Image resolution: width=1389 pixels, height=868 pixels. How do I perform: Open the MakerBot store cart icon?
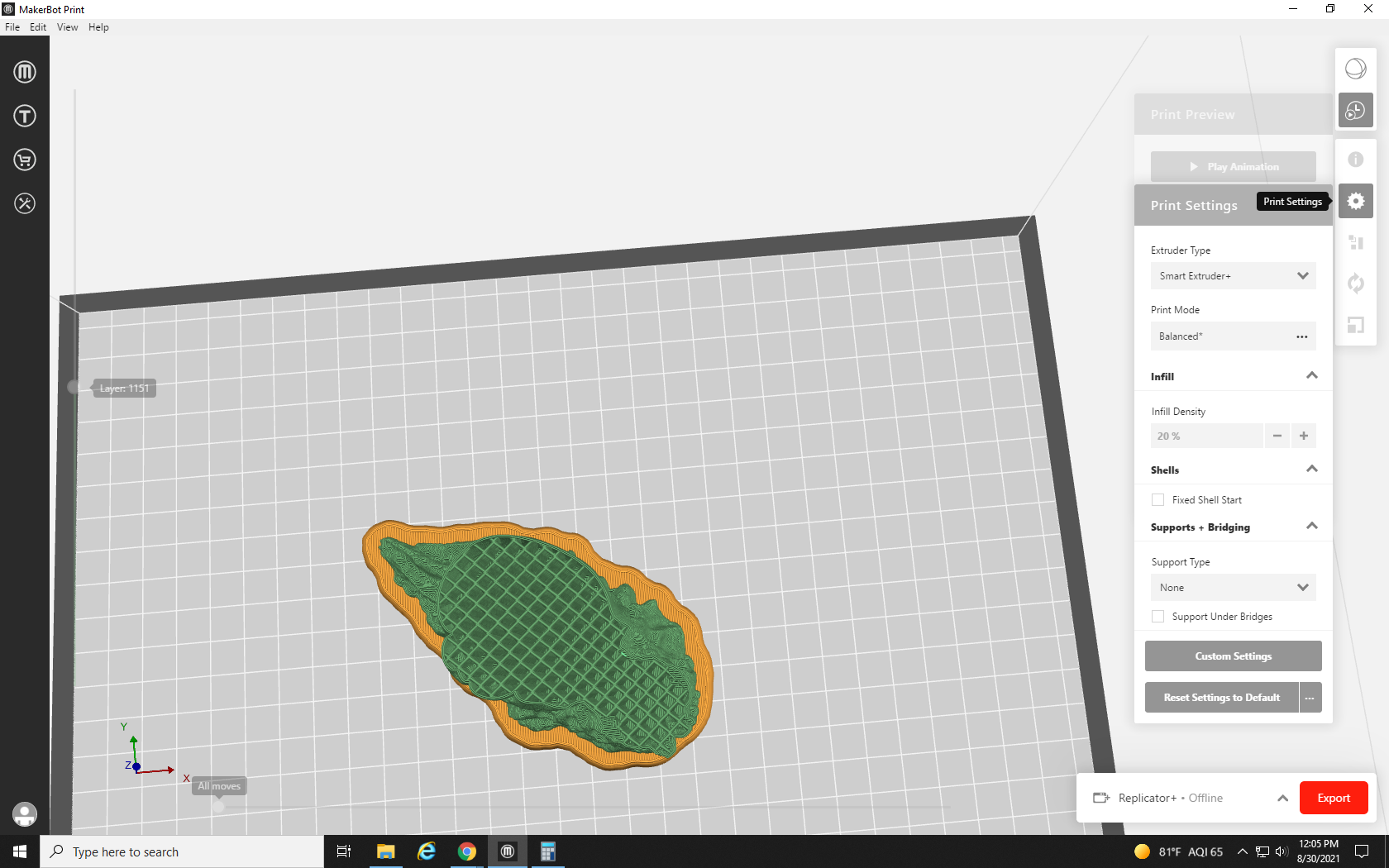click(25, 160)
